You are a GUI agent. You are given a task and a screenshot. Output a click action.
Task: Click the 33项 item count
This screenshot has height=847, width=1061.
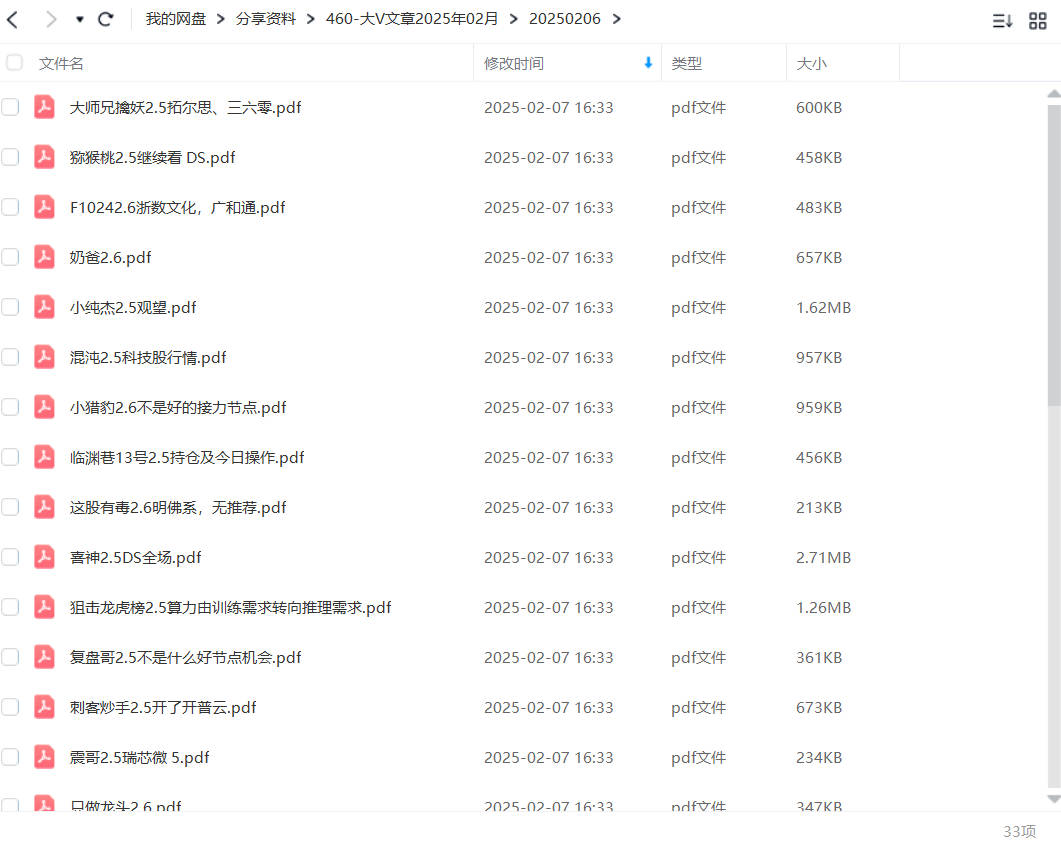point(1019,831)
